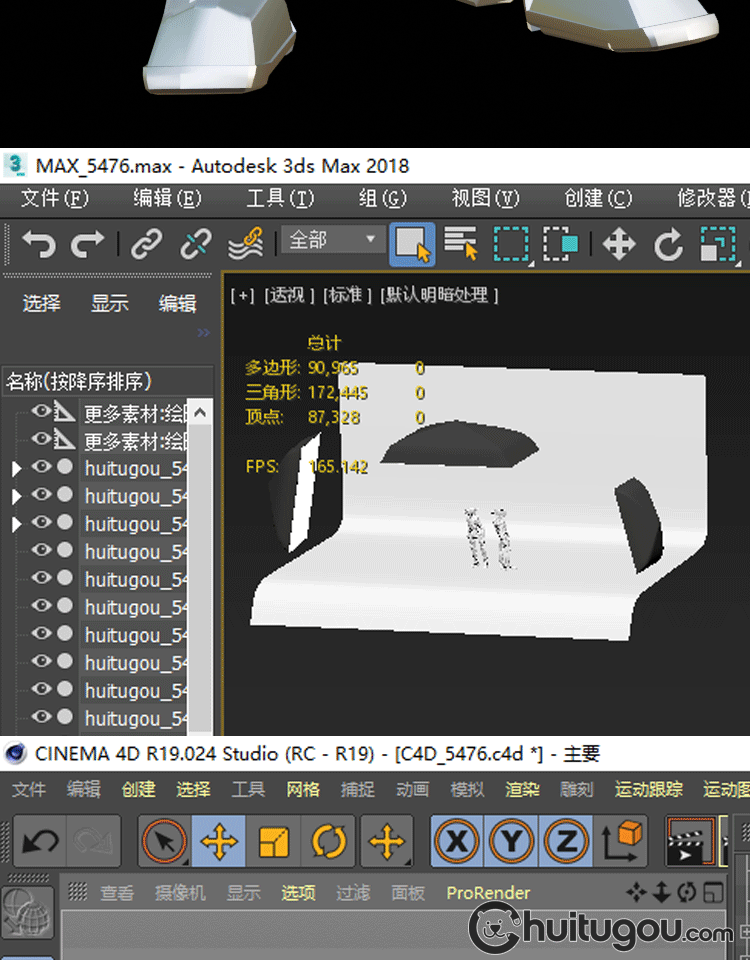
Task: Click the Bind to Space Warp icon
Action: (245, 243)
